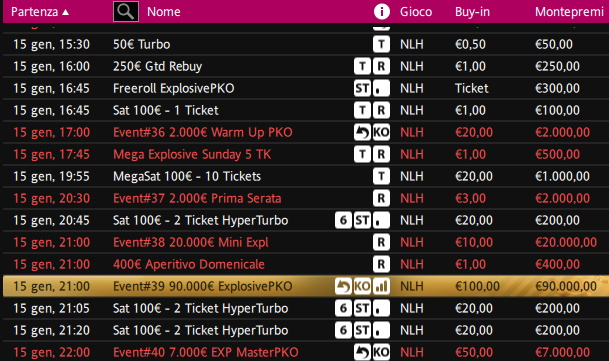This screenshot has height=361, width=609.
Task: Click the T turbo badge on 50€ Turbo
Action: point(381,44)
